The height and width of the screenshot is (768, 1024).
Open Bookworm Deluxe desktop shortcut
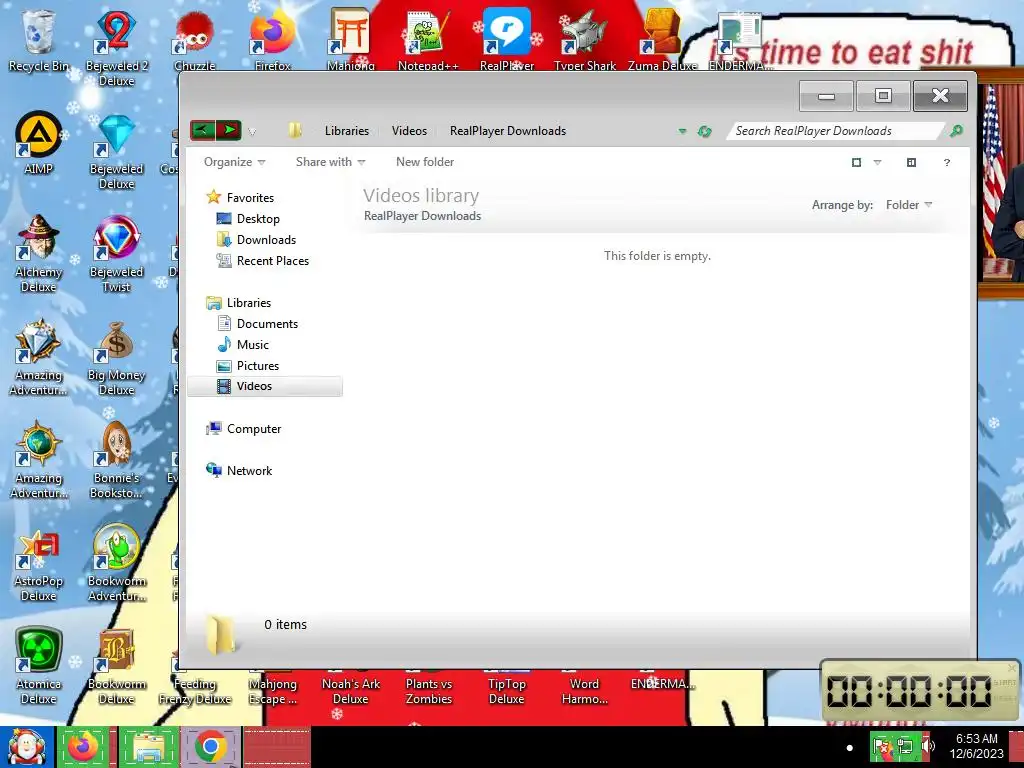pos(117,666)
